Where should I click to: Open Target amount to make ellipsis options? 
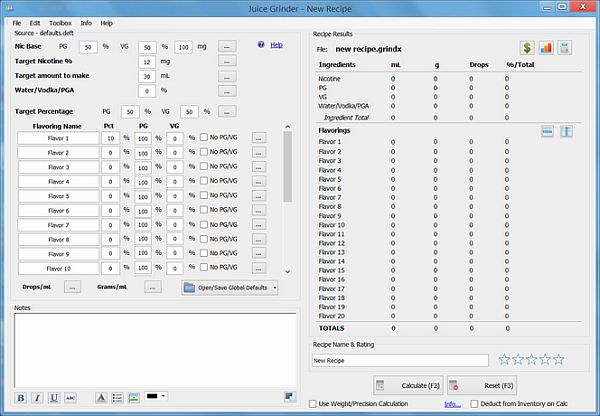pyautogui.click(x=227, y=77)
